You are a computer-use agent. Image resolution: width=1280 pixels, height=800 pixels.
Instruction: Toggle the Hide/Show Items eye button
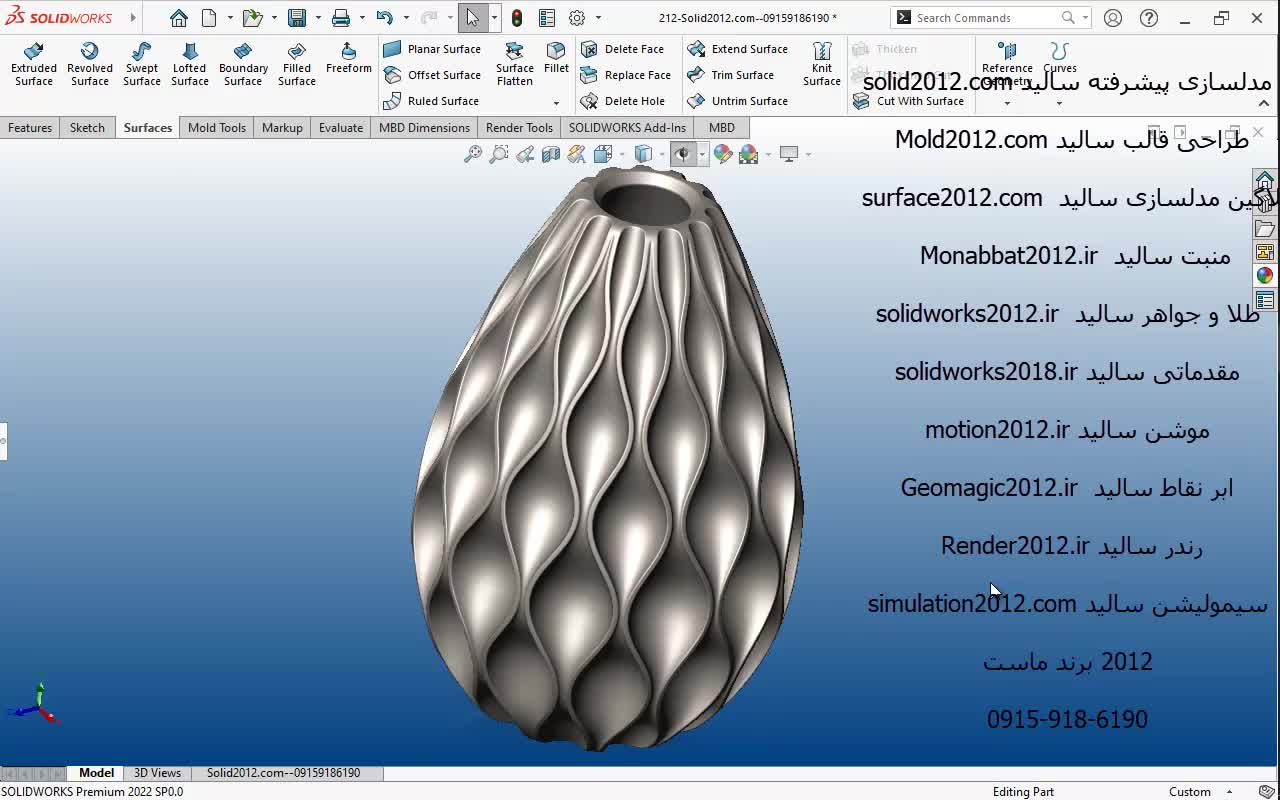(683, 154)
